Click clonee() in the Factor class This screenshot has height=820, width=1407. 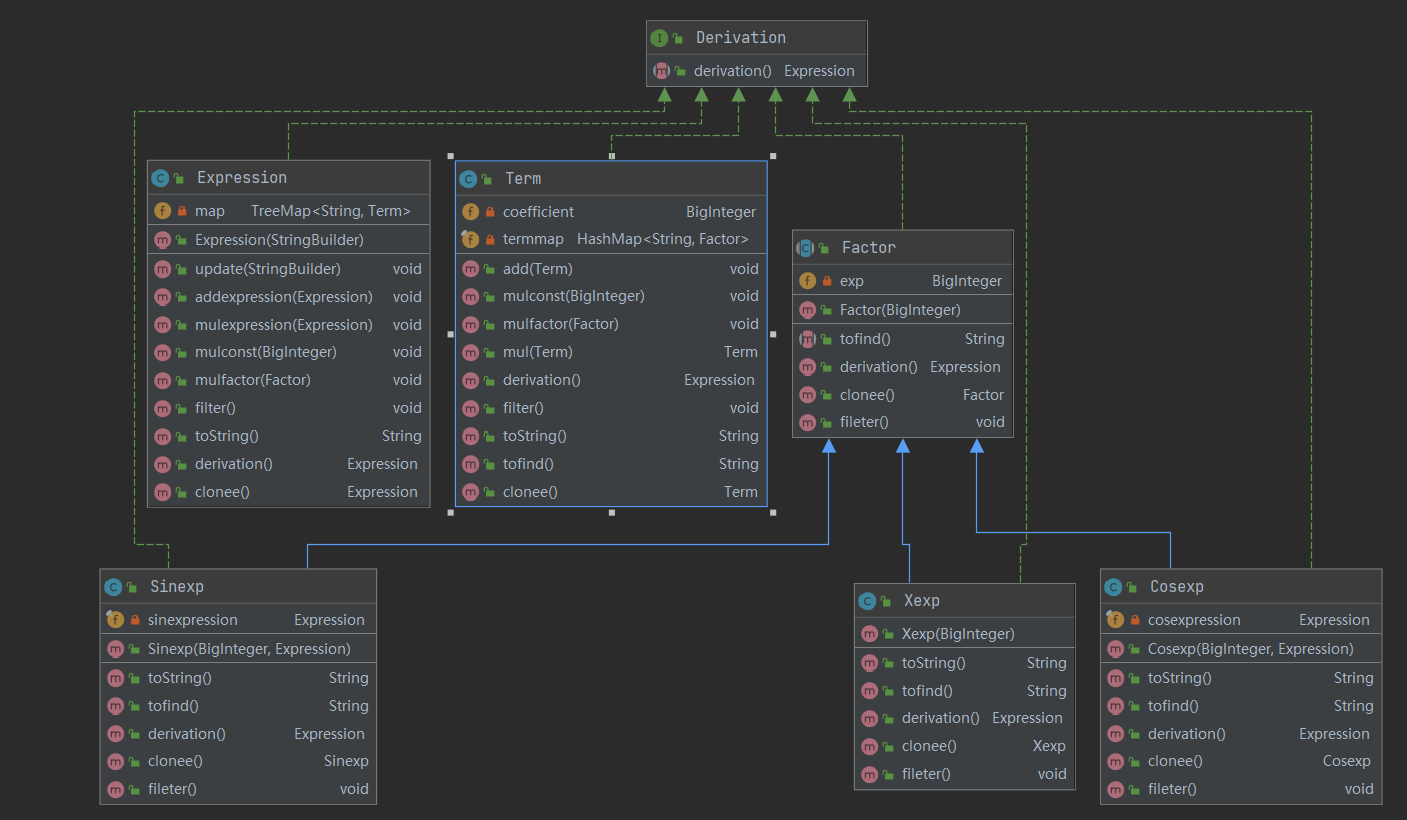[x=867, y=395]
